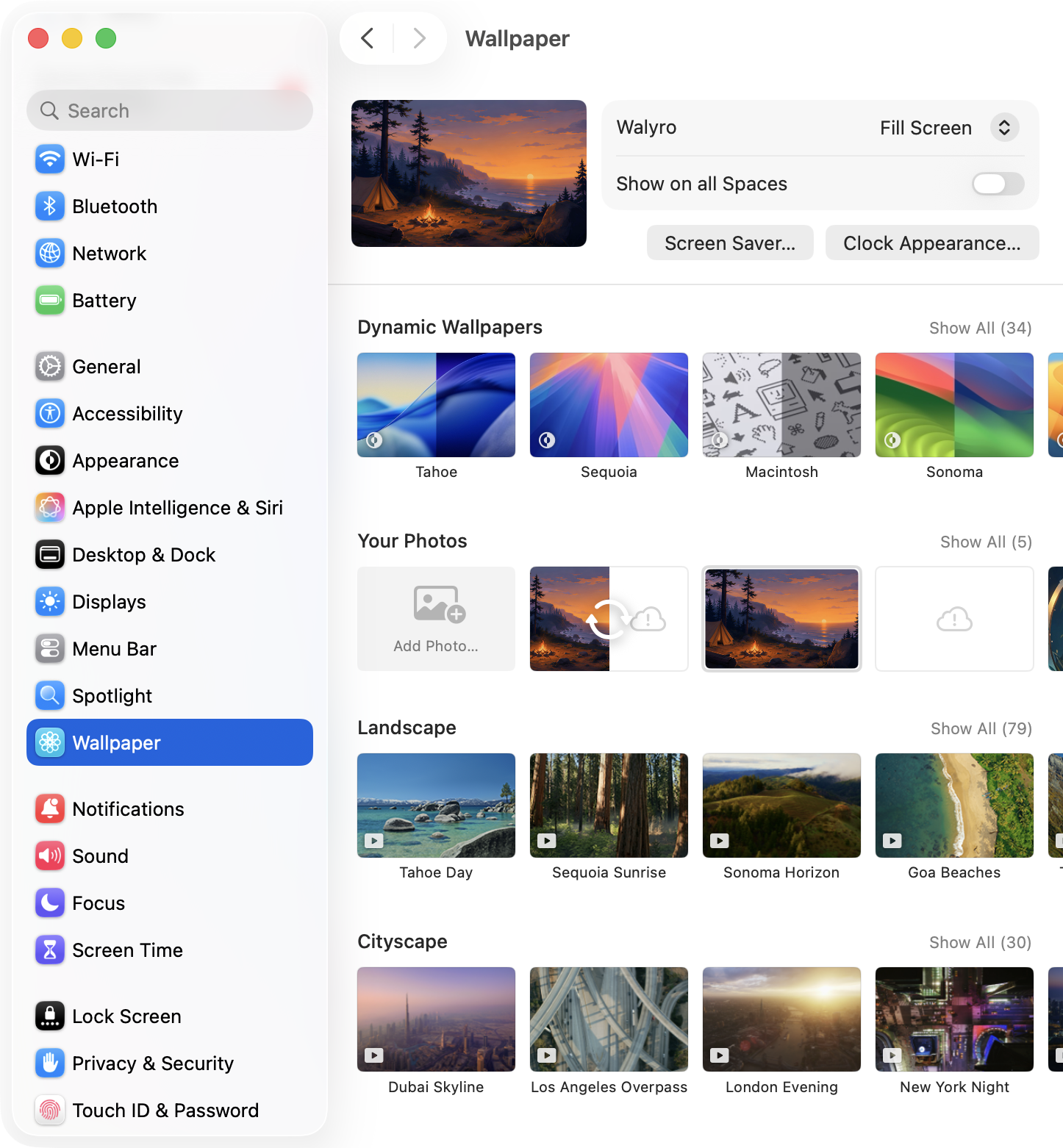Click the General gear icon

click(x=50, y=366)
